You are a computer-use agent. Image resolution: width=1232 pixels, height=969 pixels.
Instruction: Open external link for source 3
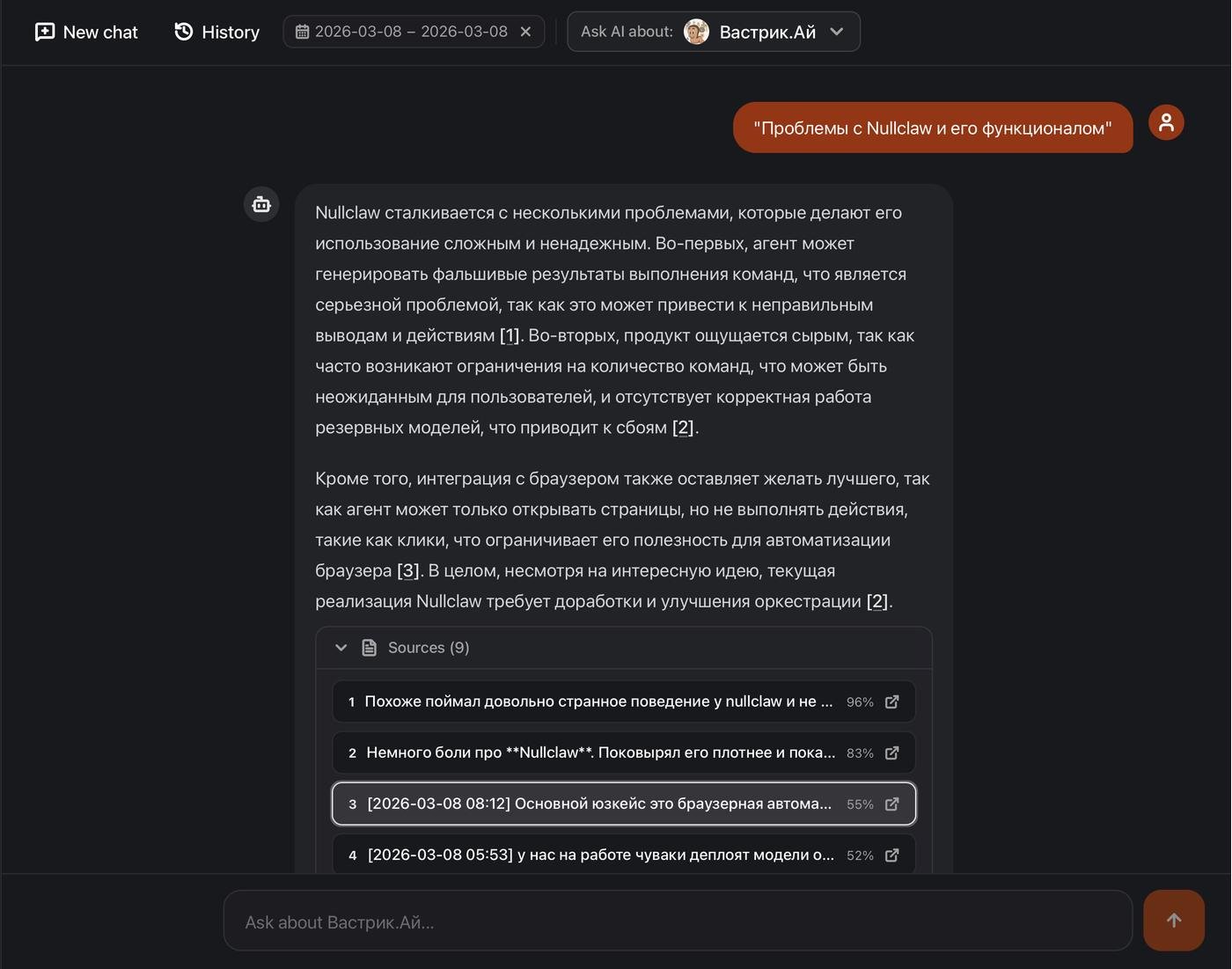click(891, 804)
